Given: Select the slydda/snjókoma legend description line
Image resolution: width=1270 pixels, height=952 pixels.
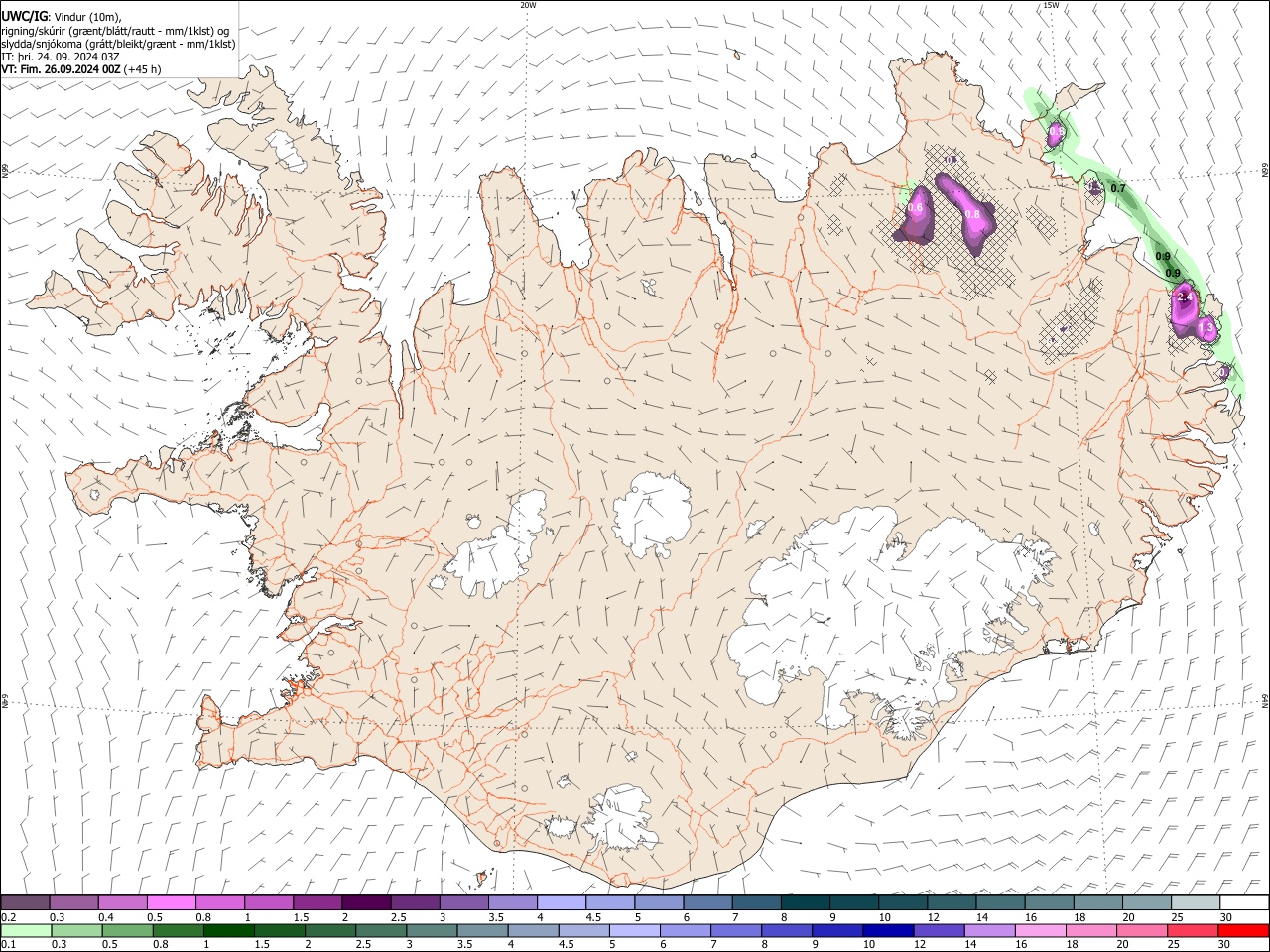Looking at the screenshot, I should [x=118, y=44].
